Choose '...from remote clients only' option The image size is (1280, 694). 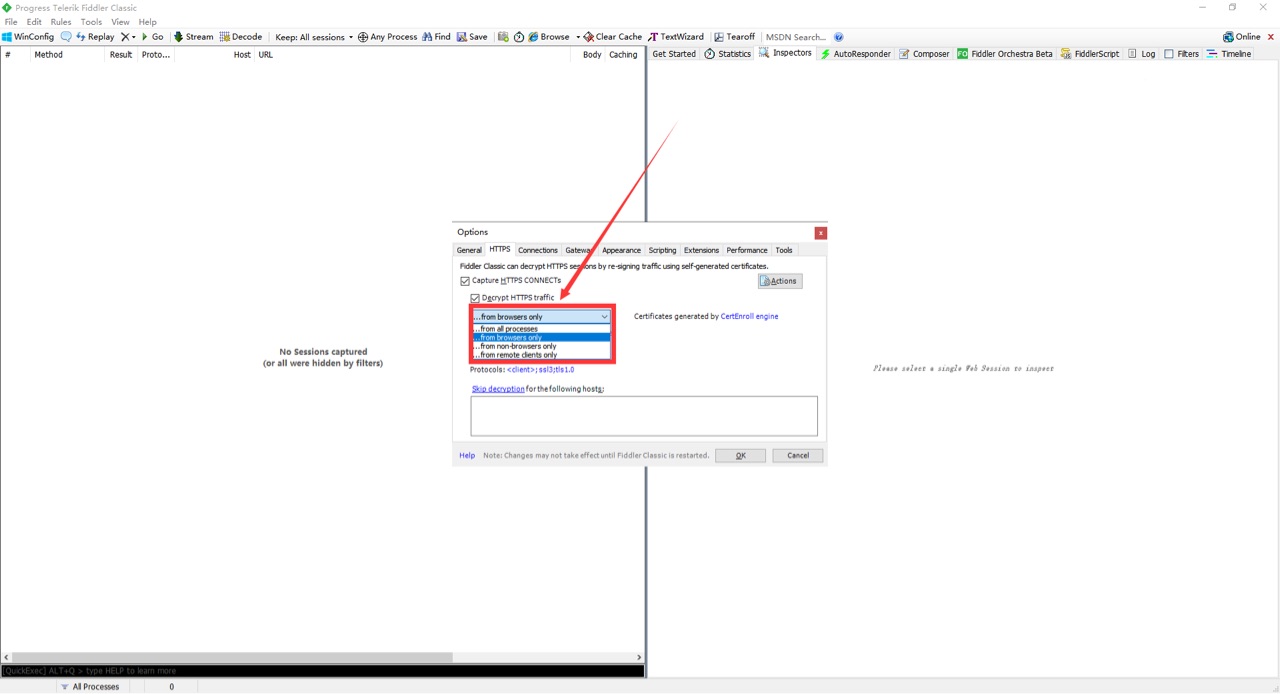click(x=541, y=355)
